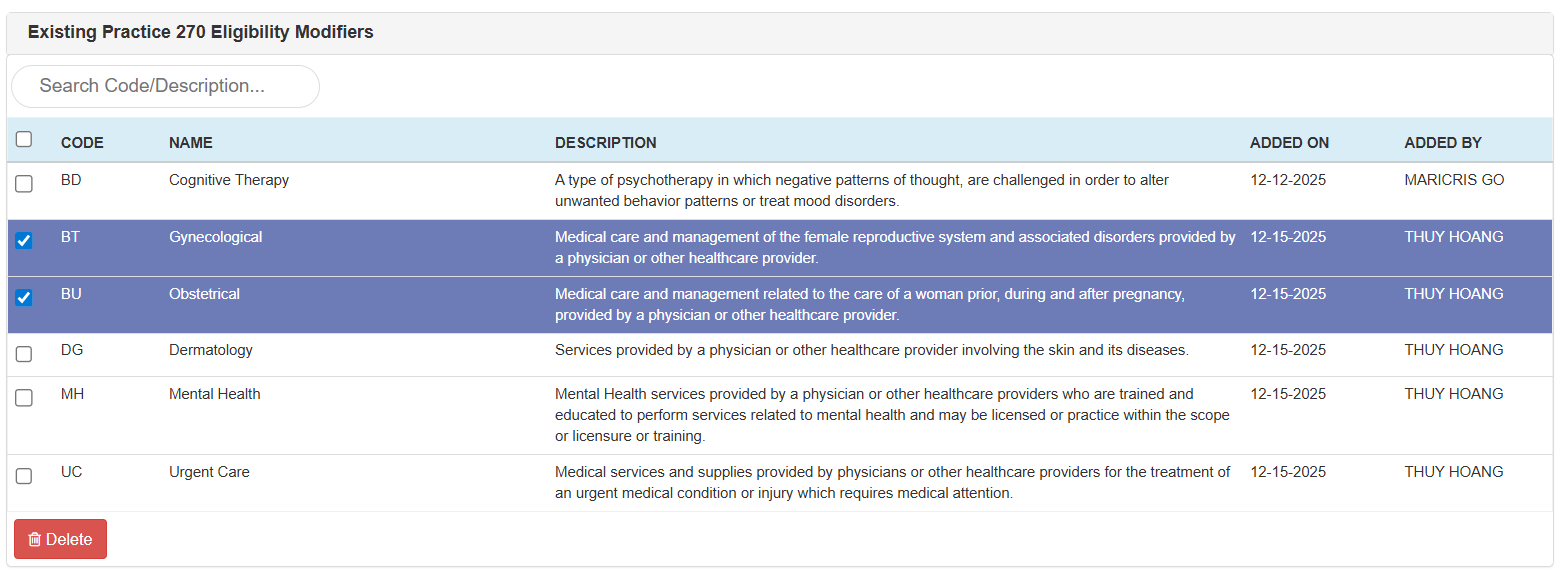Click the Existing Practice 270 Eligibility Modifiers heading
Image resolution: width=1562 pixels, height=577 pixels.
[x=200, y=32]
